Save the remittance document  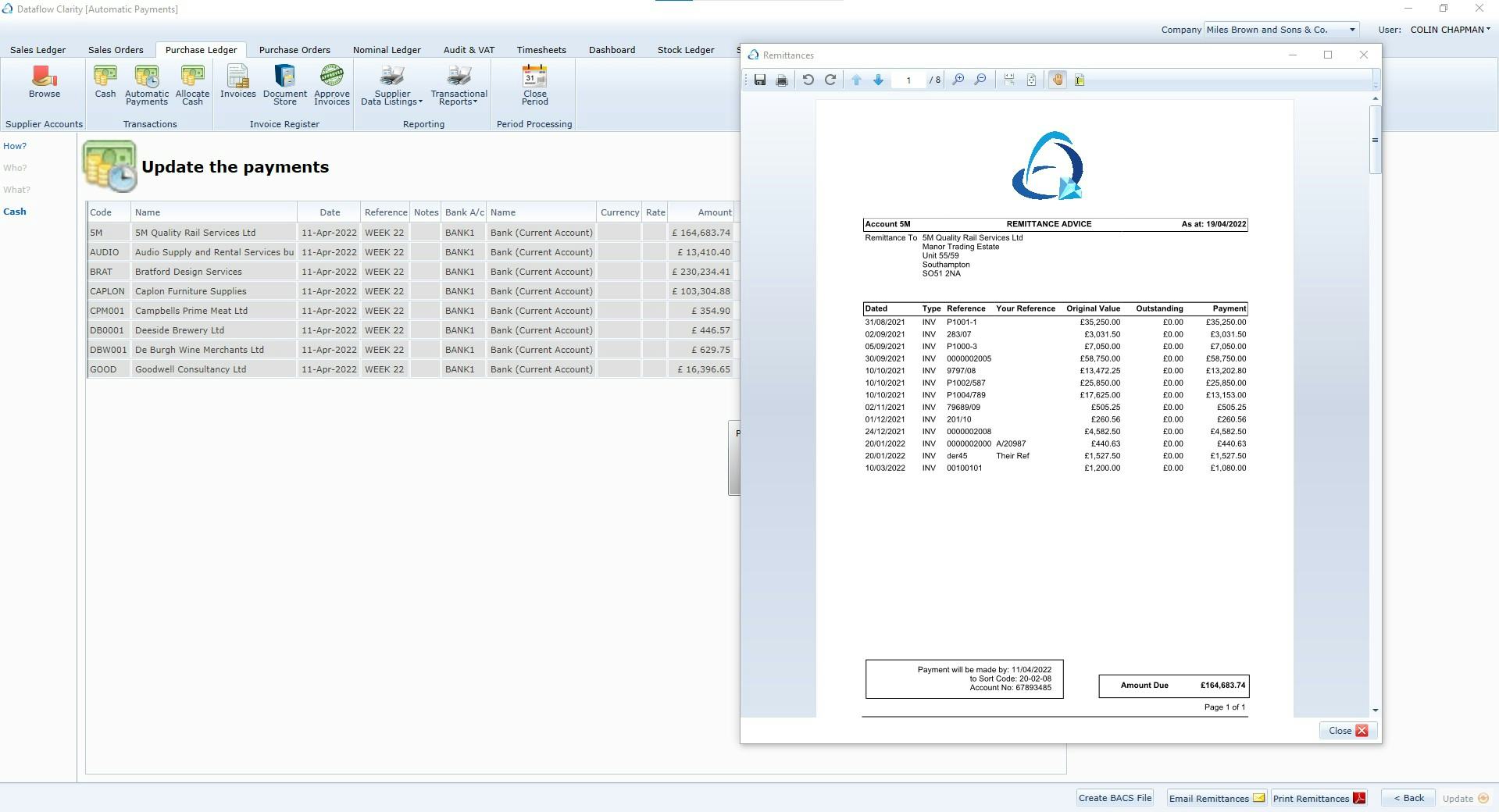click(759, 80)
